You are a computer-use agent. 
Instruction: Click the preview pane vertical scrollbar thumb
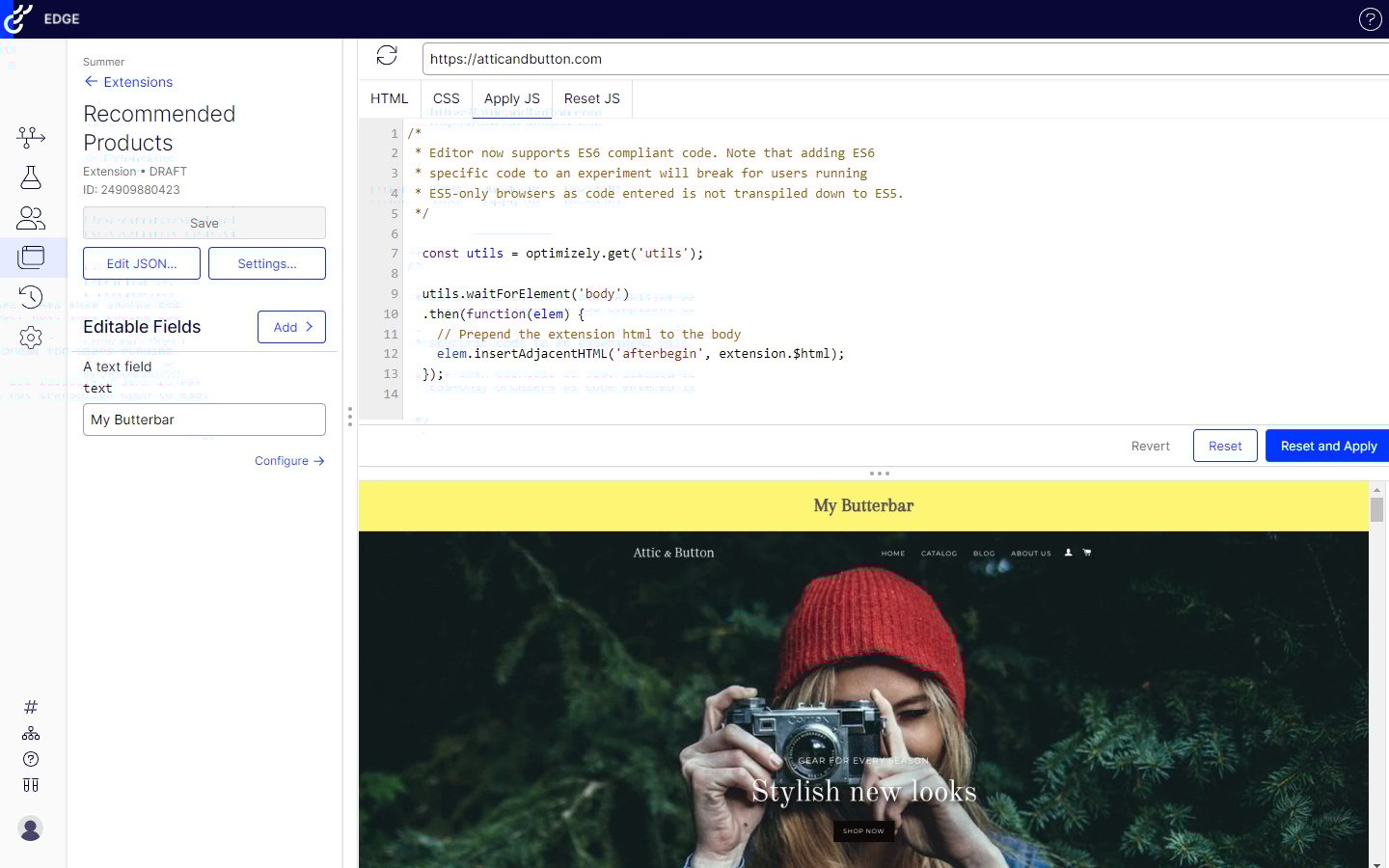pos(1376,509)
